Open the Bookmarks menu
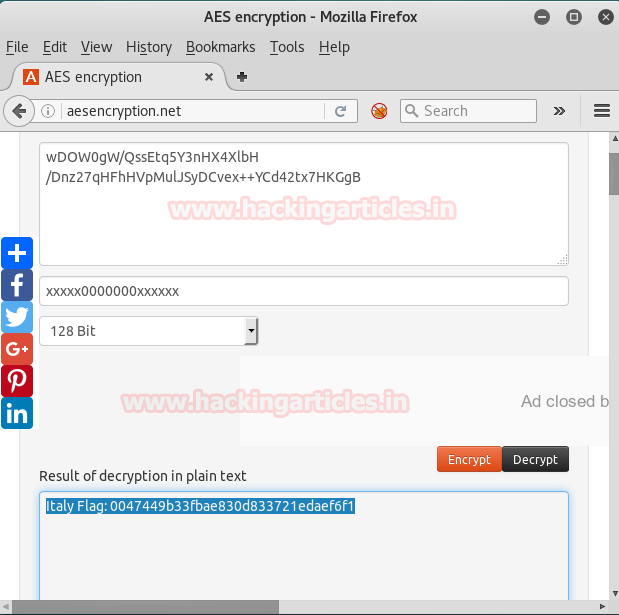Viewport: 619px width, 615px height. point(220,47)
